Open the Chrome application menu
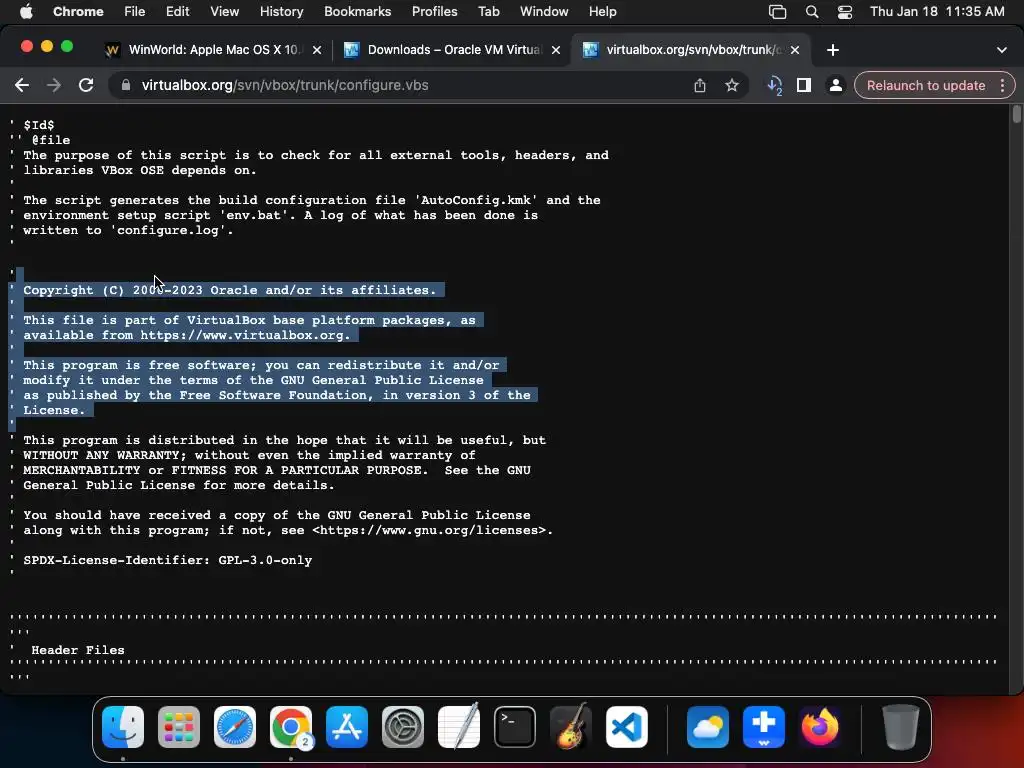1024x768 pixels. point(78,11)
